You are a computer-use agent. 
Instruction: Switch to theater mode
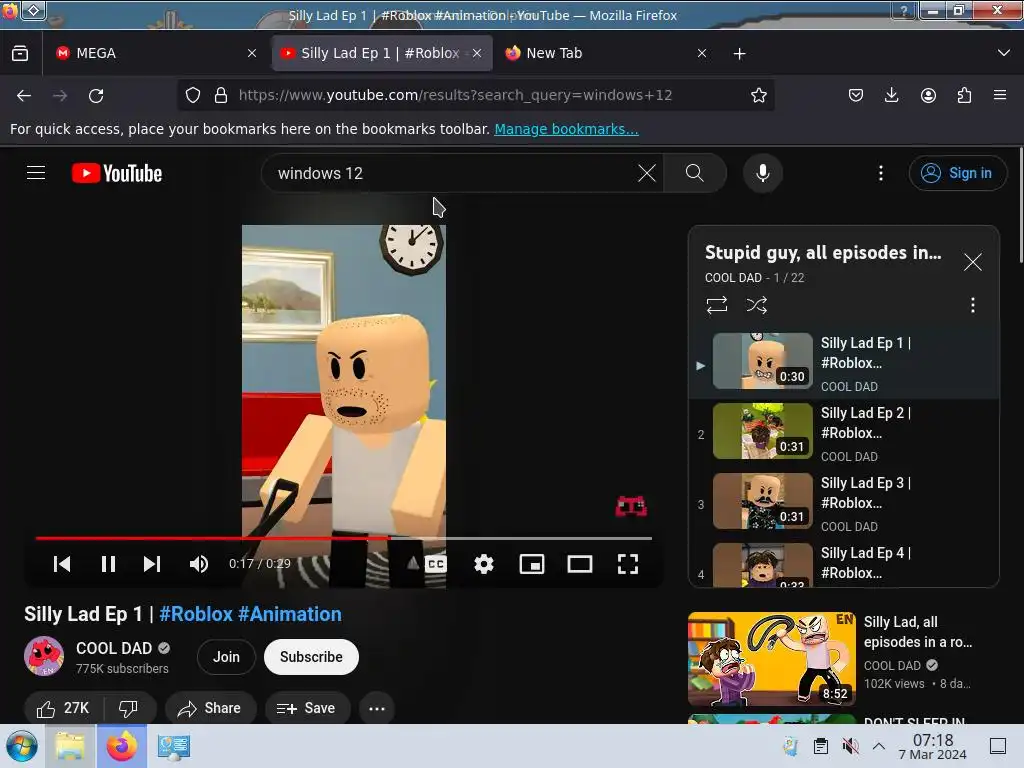pyautogui.click(x=580, y=564)
